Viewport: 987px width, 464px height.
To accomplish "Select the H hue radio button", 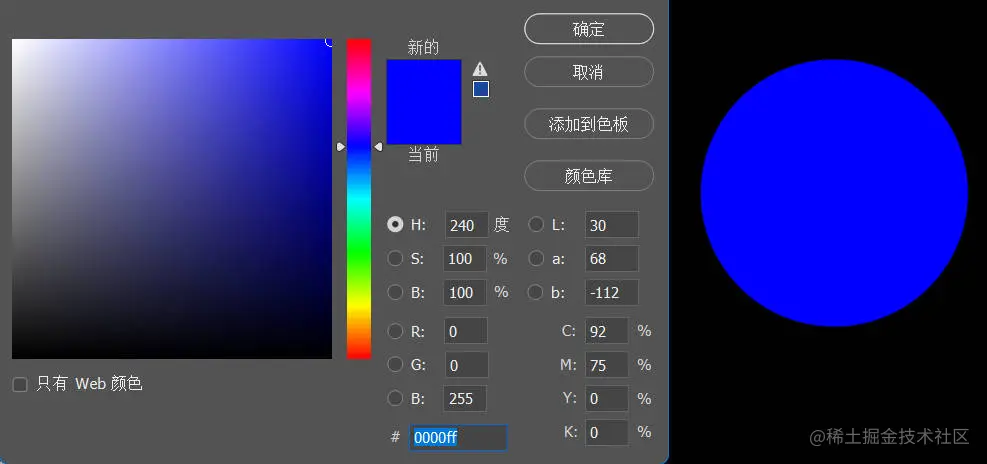I will [395, 225].
